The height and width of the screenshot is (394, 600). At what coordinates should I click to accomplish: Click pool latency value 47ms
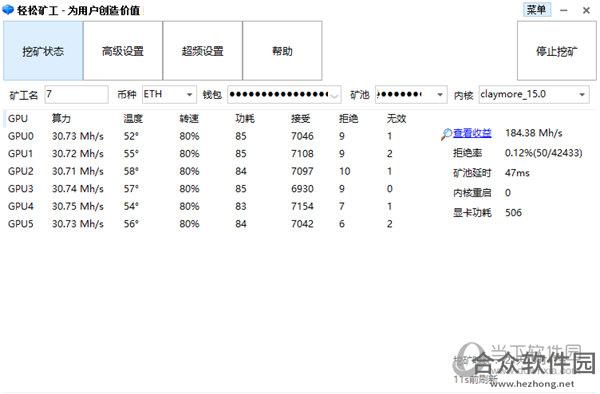tap(517, 173)
